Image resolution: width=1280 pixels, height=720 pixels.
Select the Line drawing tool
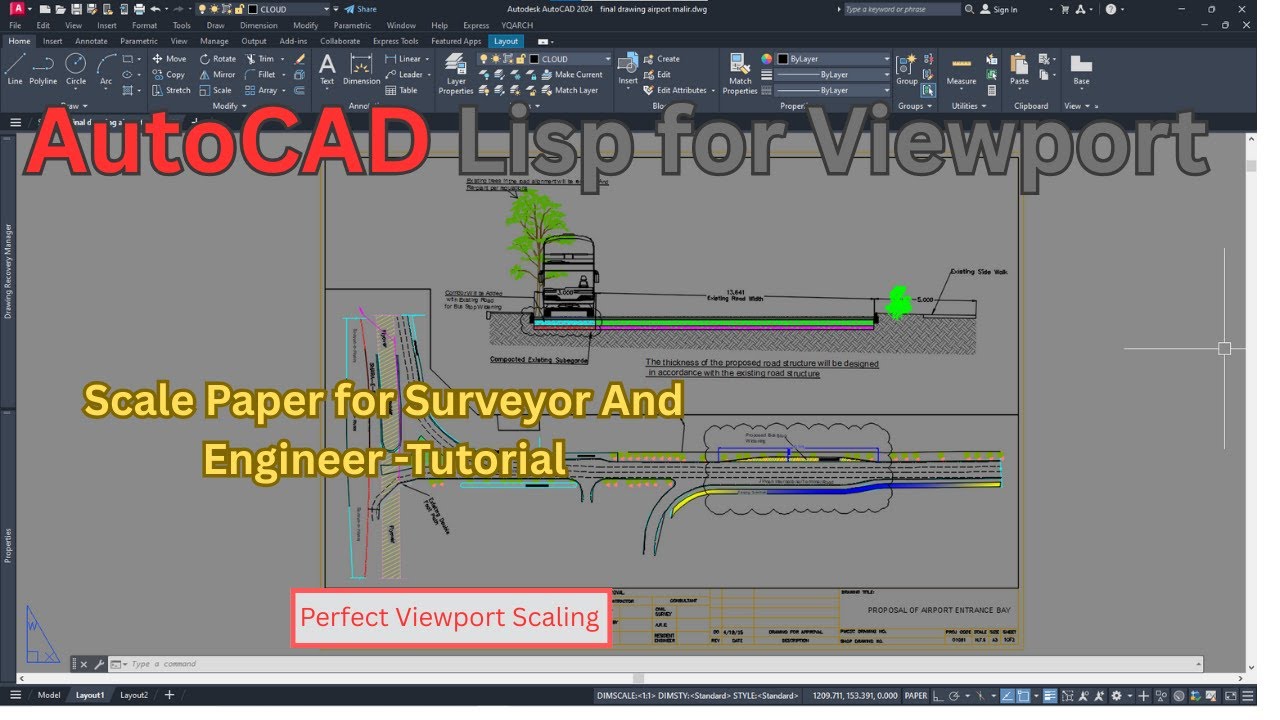pos(15,68)
